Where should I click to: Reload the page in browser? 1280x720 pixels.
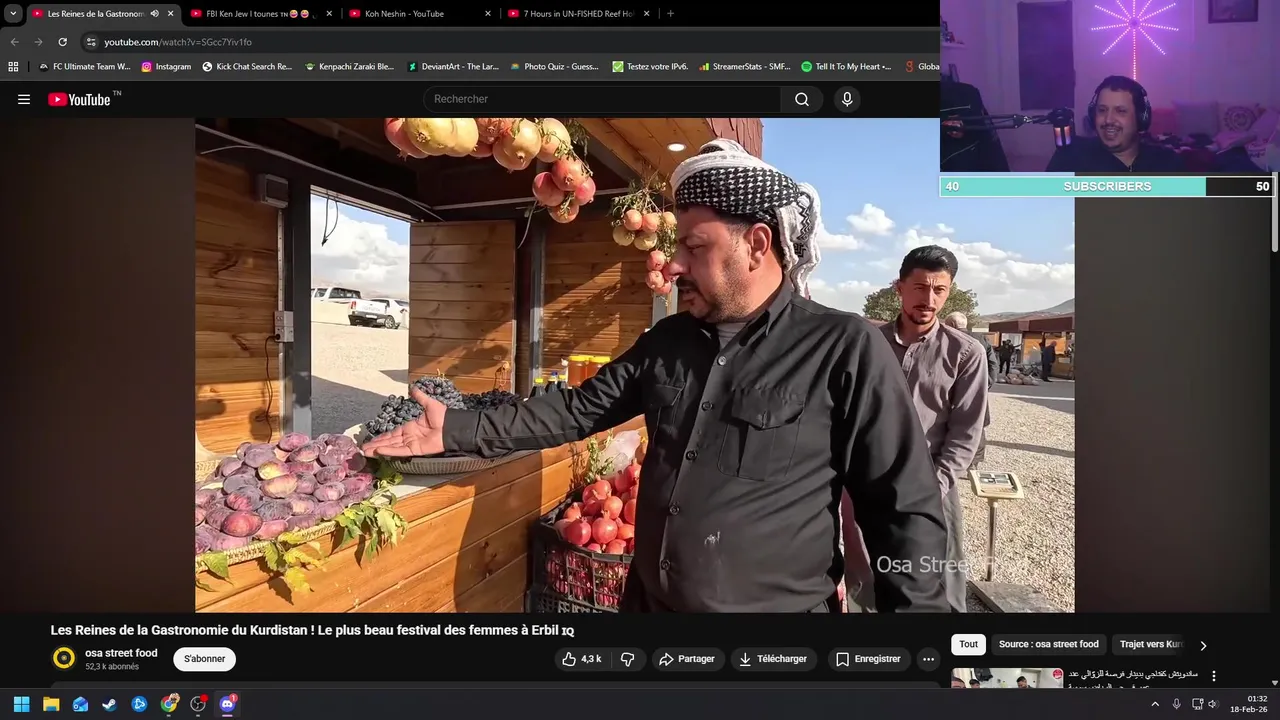pyautogui.click(x=62, y=42)
